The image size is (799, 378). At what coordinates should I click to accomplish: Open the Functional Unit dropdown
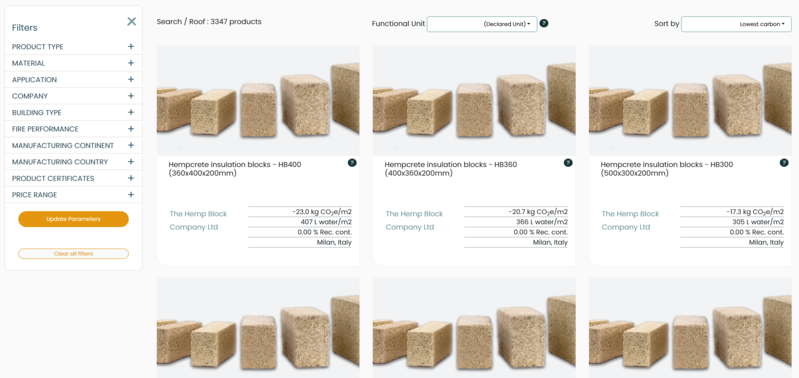tap(482, 24)
